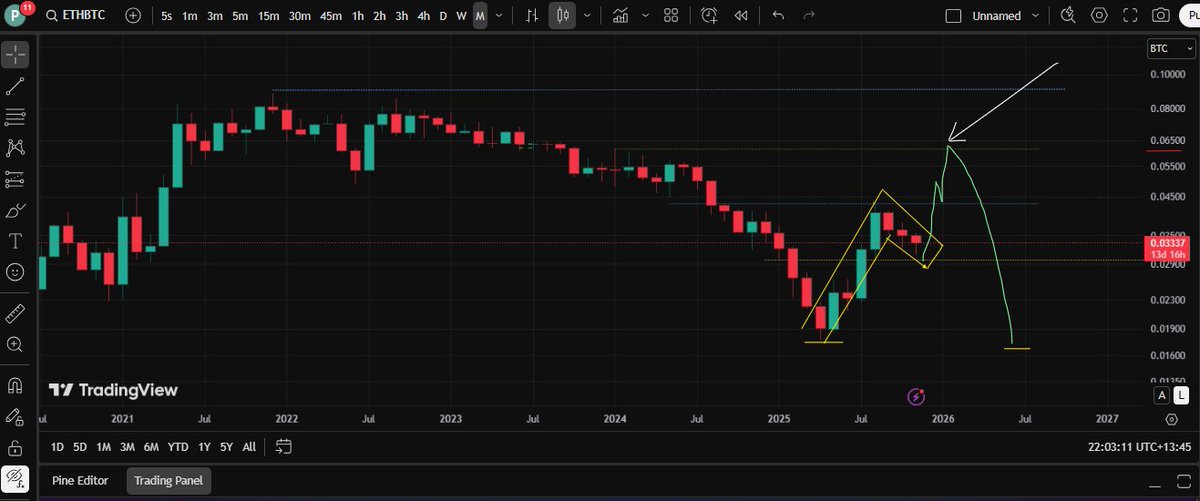The height and width of the screenshot is (501, 1200).
Task: Set date range to 5Y
Action: tap(227, 446)
